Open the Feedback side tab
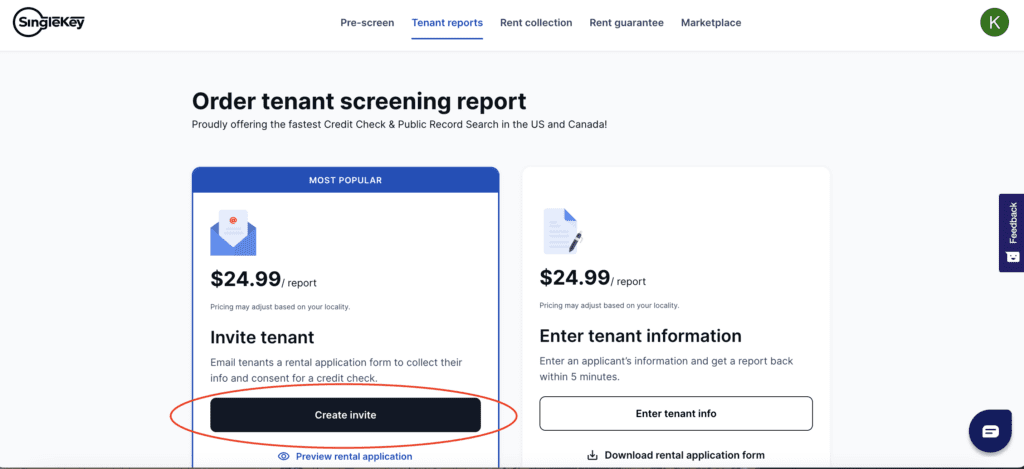The height and width of the screenshot is (469, 1024). pyautogui.click(x=1012, y=222)
